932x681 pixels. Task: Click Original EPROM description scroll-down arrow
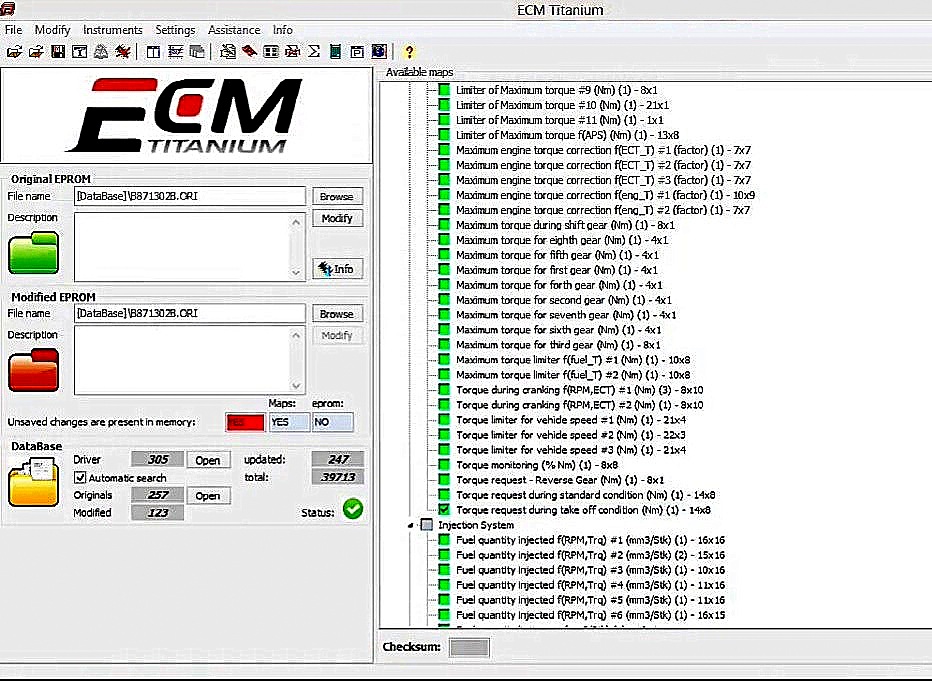click(x=296, y=272)
